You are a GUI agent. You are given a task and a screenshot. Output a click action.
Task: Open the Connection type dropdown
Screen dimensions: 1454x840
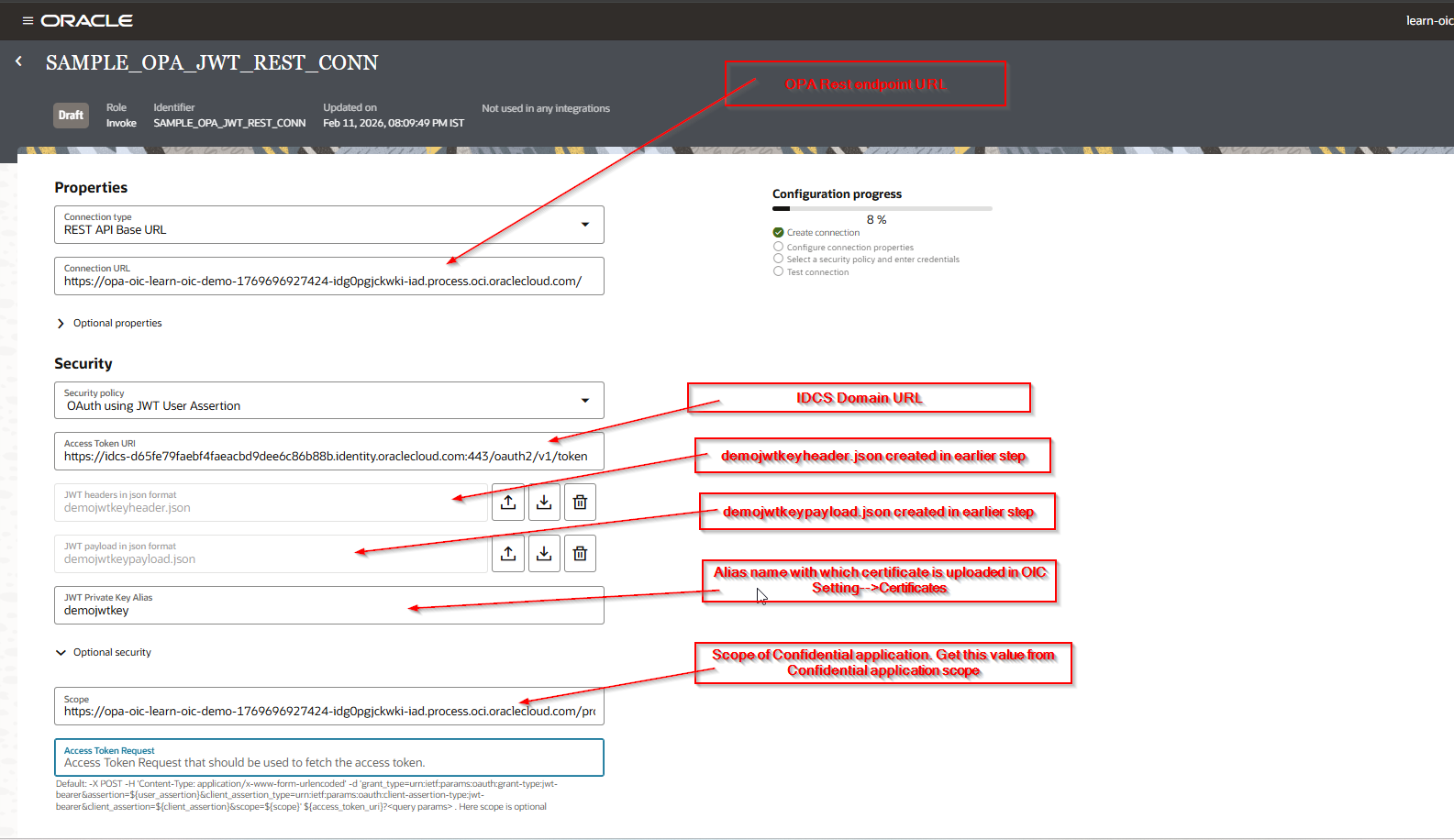point(584,225)
